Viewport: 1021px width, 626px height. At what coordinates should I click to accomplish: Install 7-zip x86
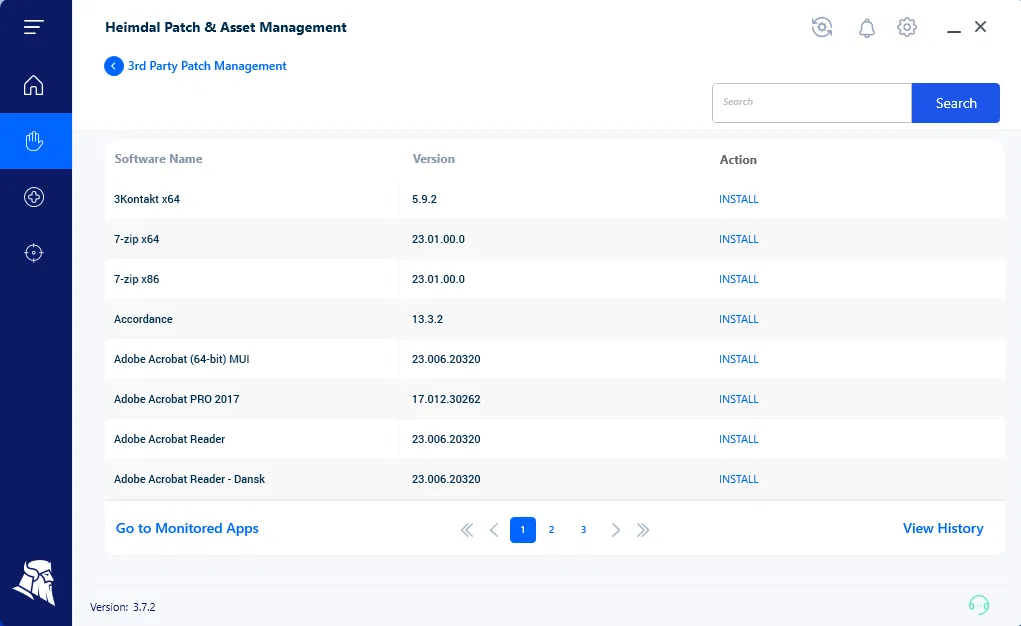coord(738,279)
